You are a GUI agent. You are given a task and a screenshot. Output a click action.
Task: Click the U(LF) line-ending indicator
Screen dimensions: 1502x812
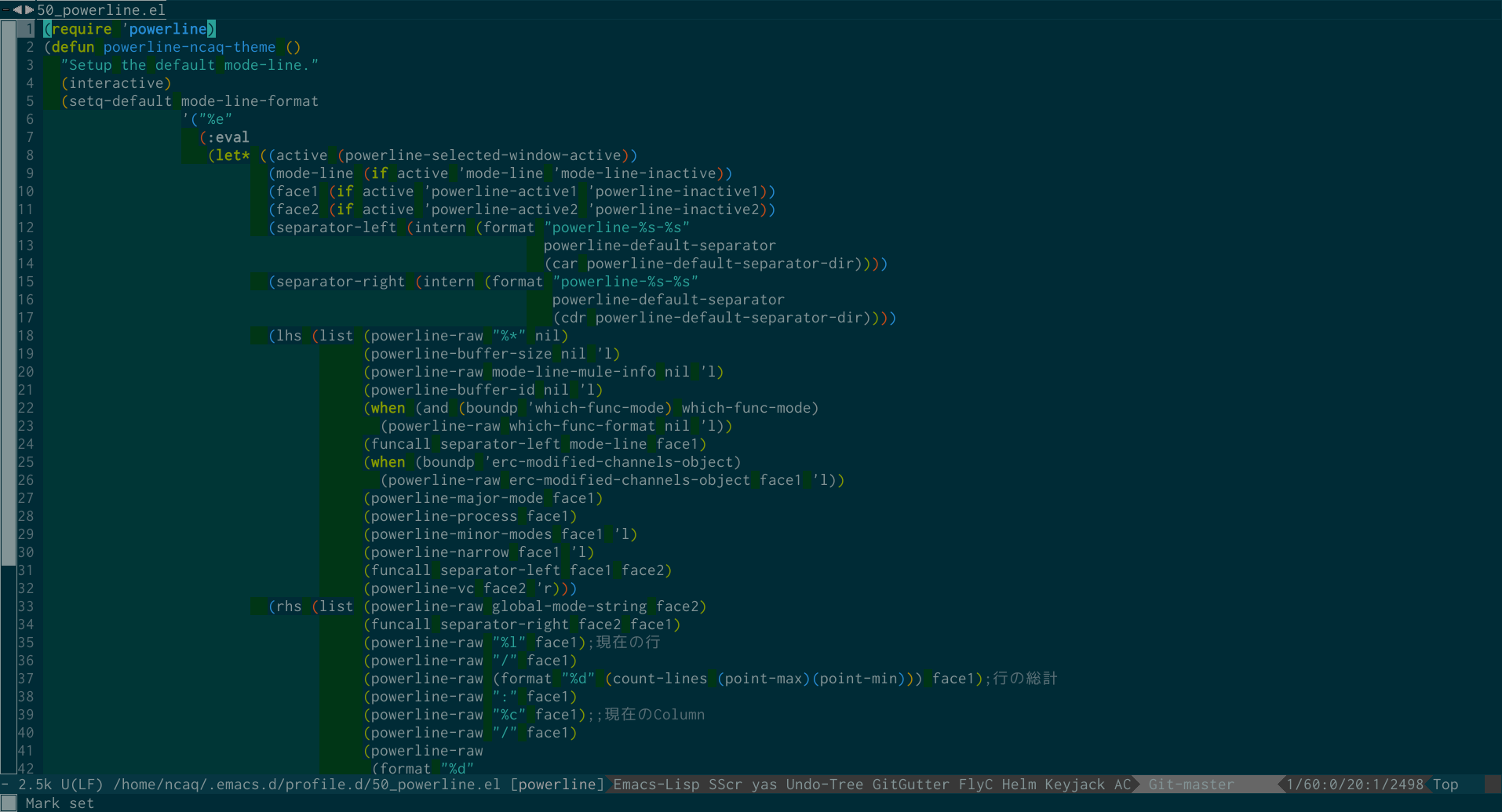[84, 784]
